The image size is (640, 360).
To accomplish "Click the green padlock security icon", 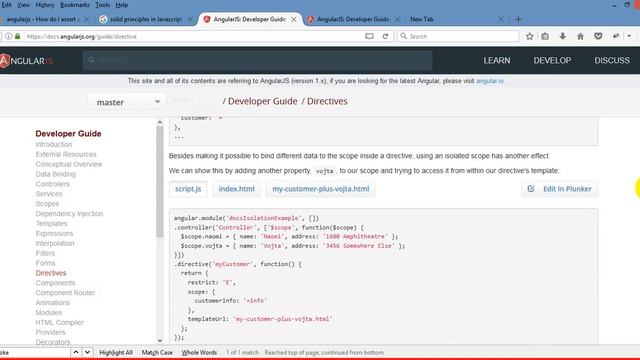I will tap(18, 36).
